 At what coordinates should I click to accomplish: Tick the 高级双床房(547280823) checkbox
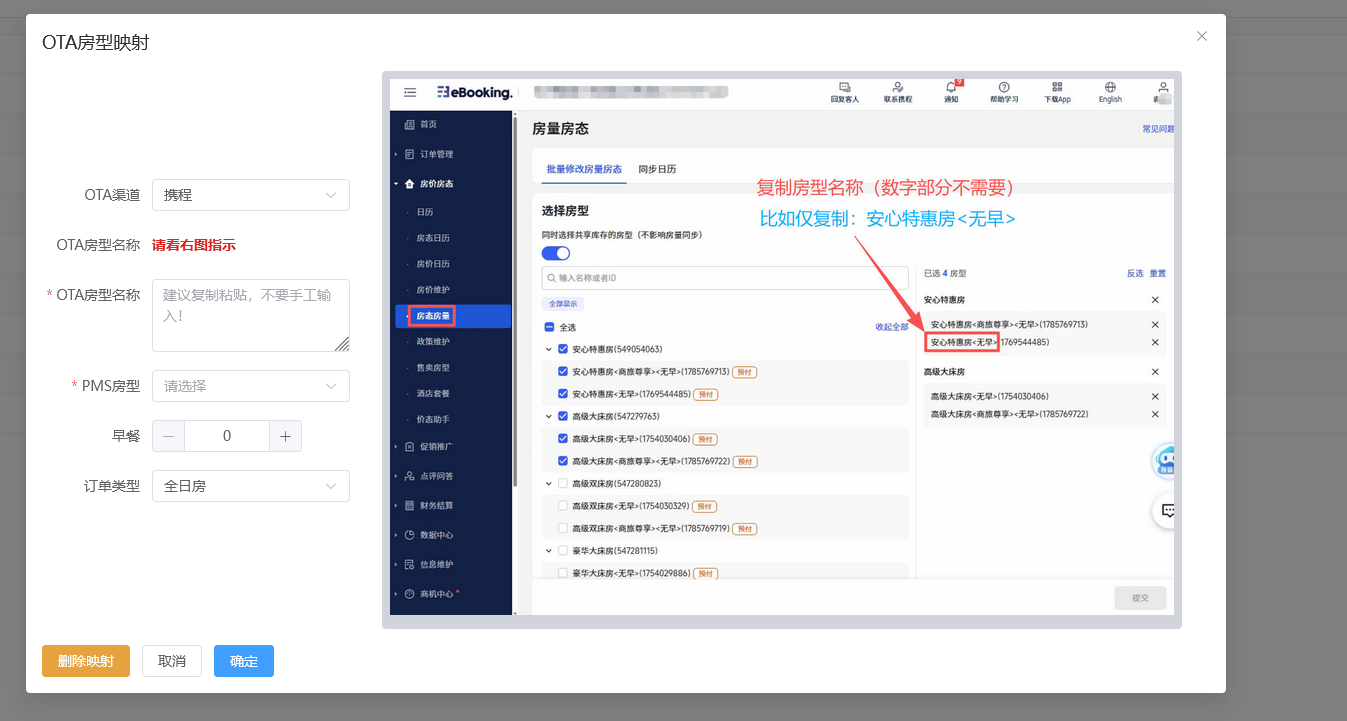[563, 483]
